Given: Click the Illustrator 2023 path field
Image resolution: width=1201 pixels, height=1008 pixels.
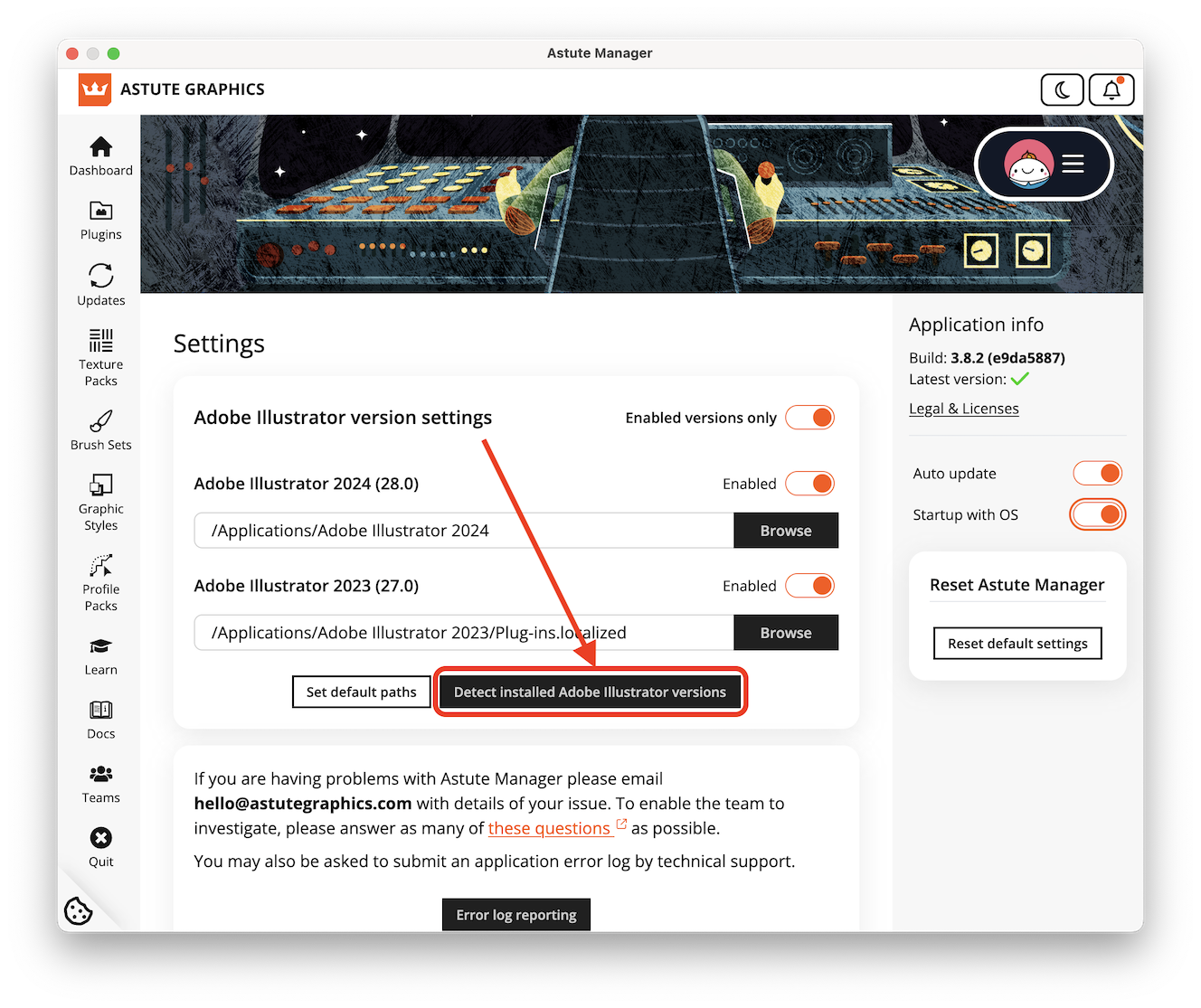Looking at the screenshot, I should coord(463,633).
